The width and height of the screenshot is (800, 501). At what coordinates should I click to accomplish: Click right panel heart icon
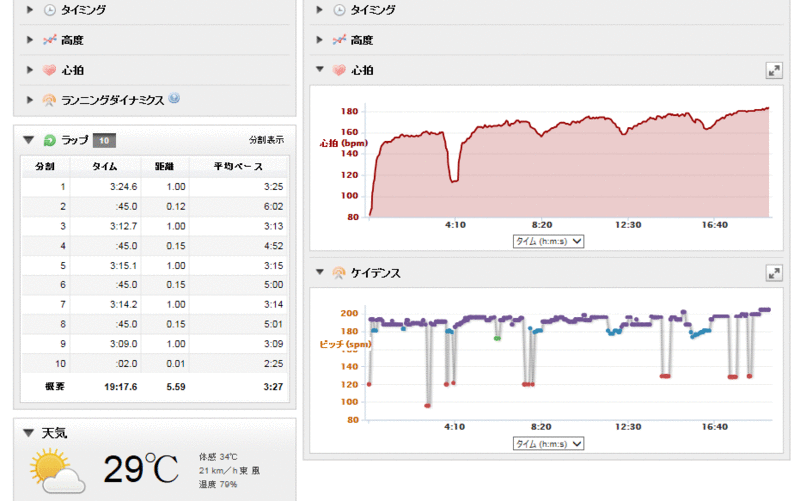339,70
